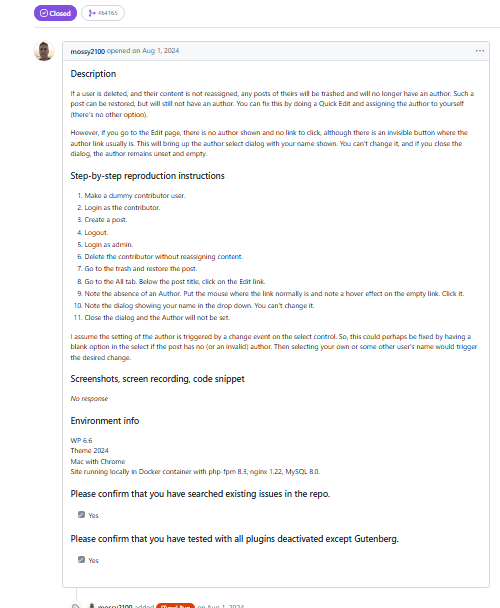The height and width of the screenshot is (608, 500).
Task: Click Screenshots, screen recording, code snippet heading
Action: coord(157,379)
